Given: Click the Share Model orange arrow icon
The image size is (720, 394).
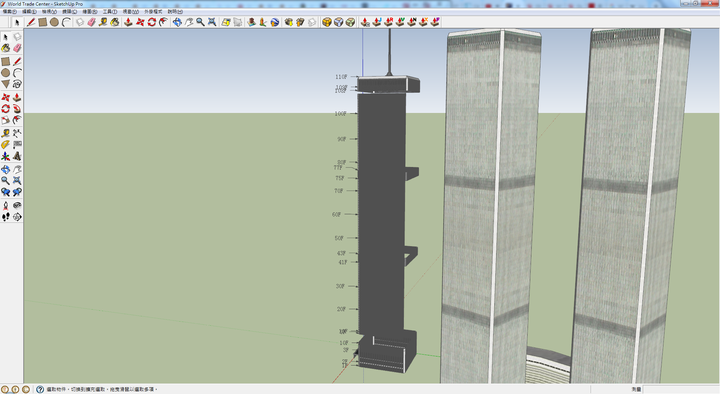Looking at the screenshot, I should [300, 22].
